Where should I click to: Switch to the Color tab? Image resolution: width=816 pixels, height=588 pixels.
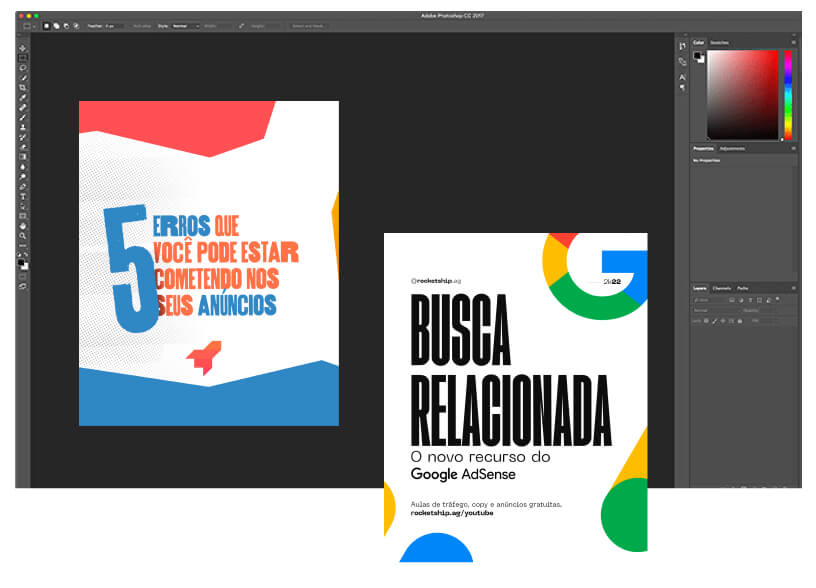pyautogui.click(x=698, y=42)
